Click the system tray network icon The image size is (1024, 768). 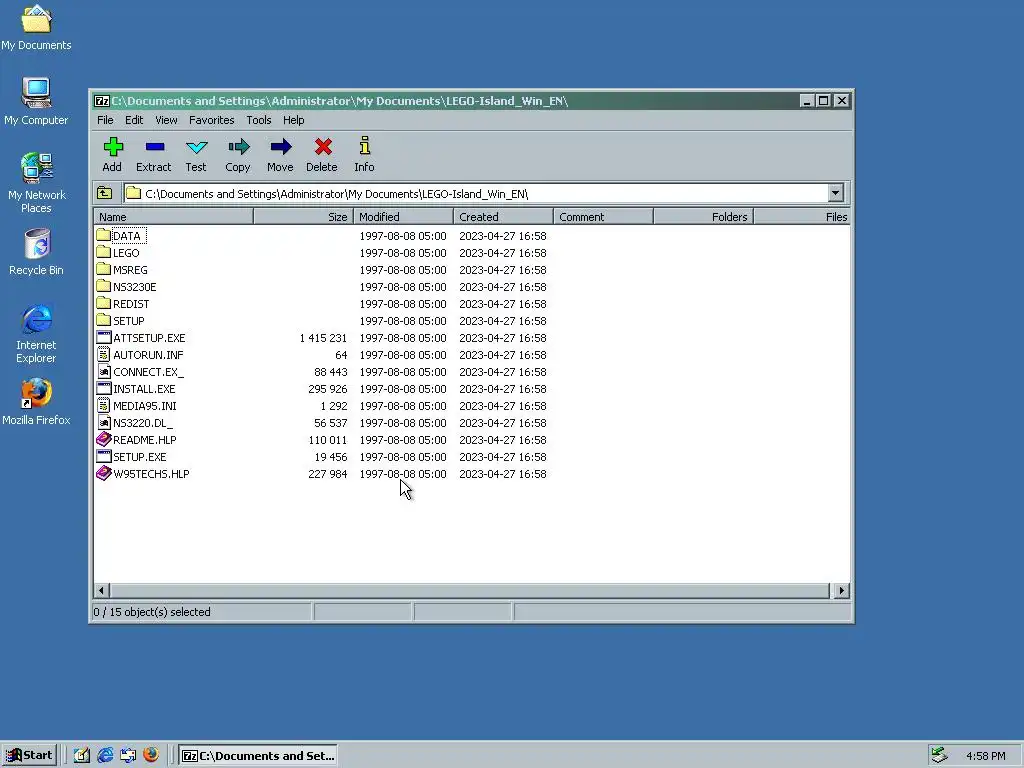pos(939,755)
